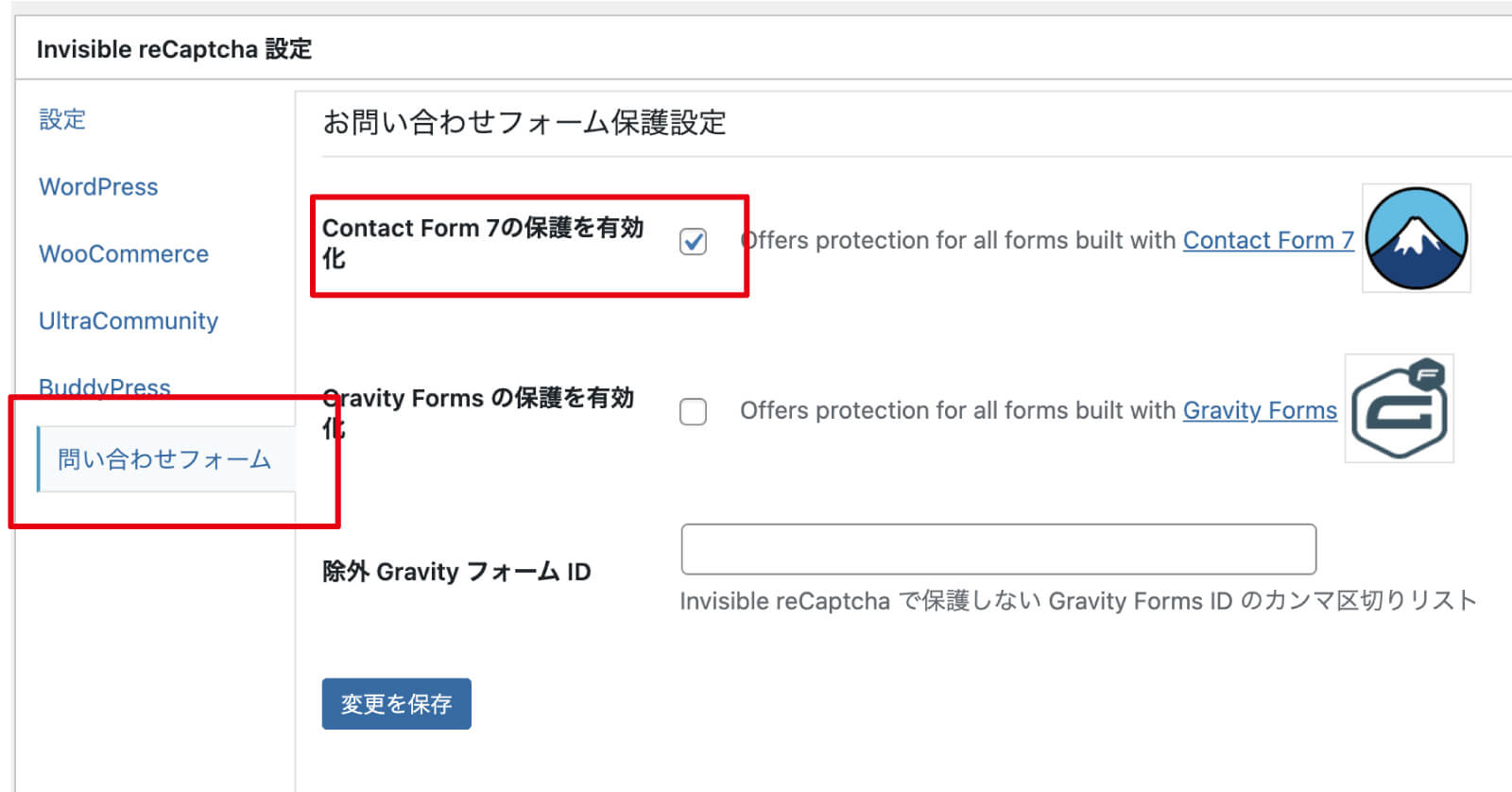Uncheck Contact Form 7 protection checkbox
Image resolution: width=1512 pixels, height=792 pixels.
pyautogui.click(x=693, y=242)
